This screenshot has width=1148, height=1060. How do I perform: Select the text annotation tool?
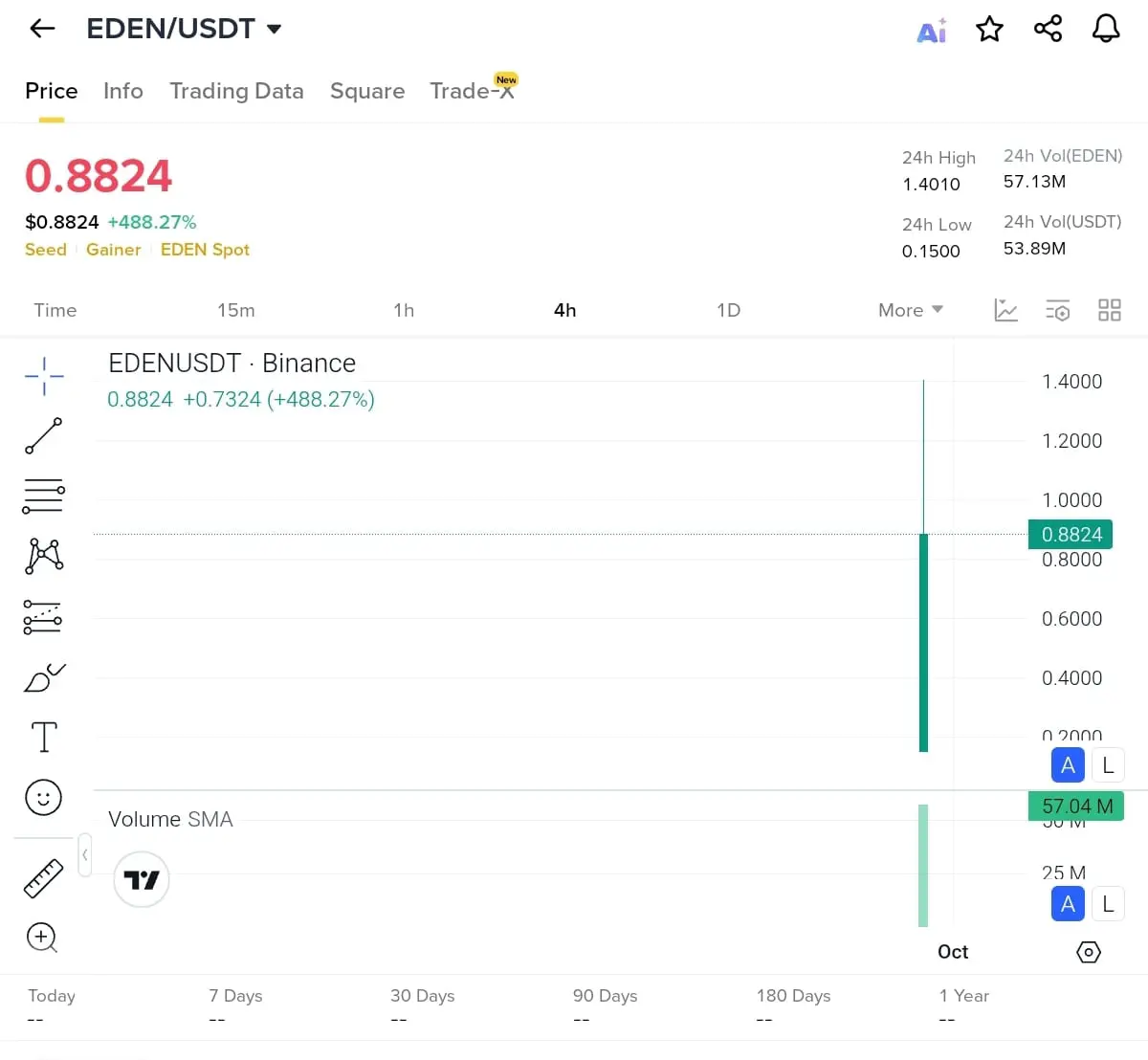44,738
